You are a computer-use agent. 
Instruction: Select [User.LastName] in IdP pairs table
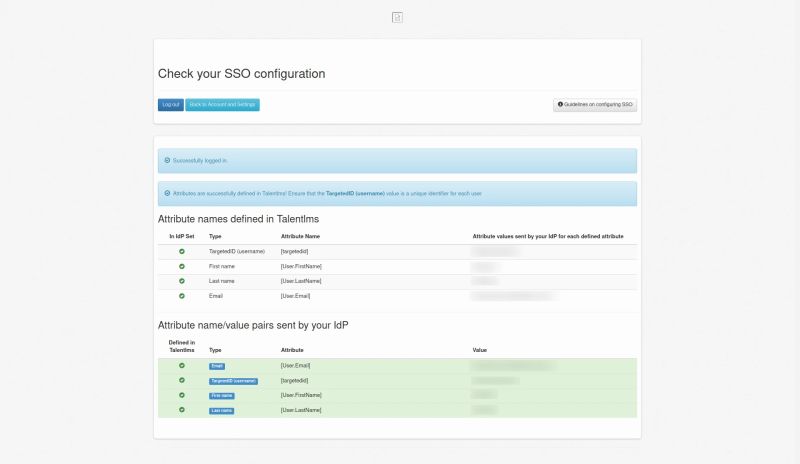(301, 410)
